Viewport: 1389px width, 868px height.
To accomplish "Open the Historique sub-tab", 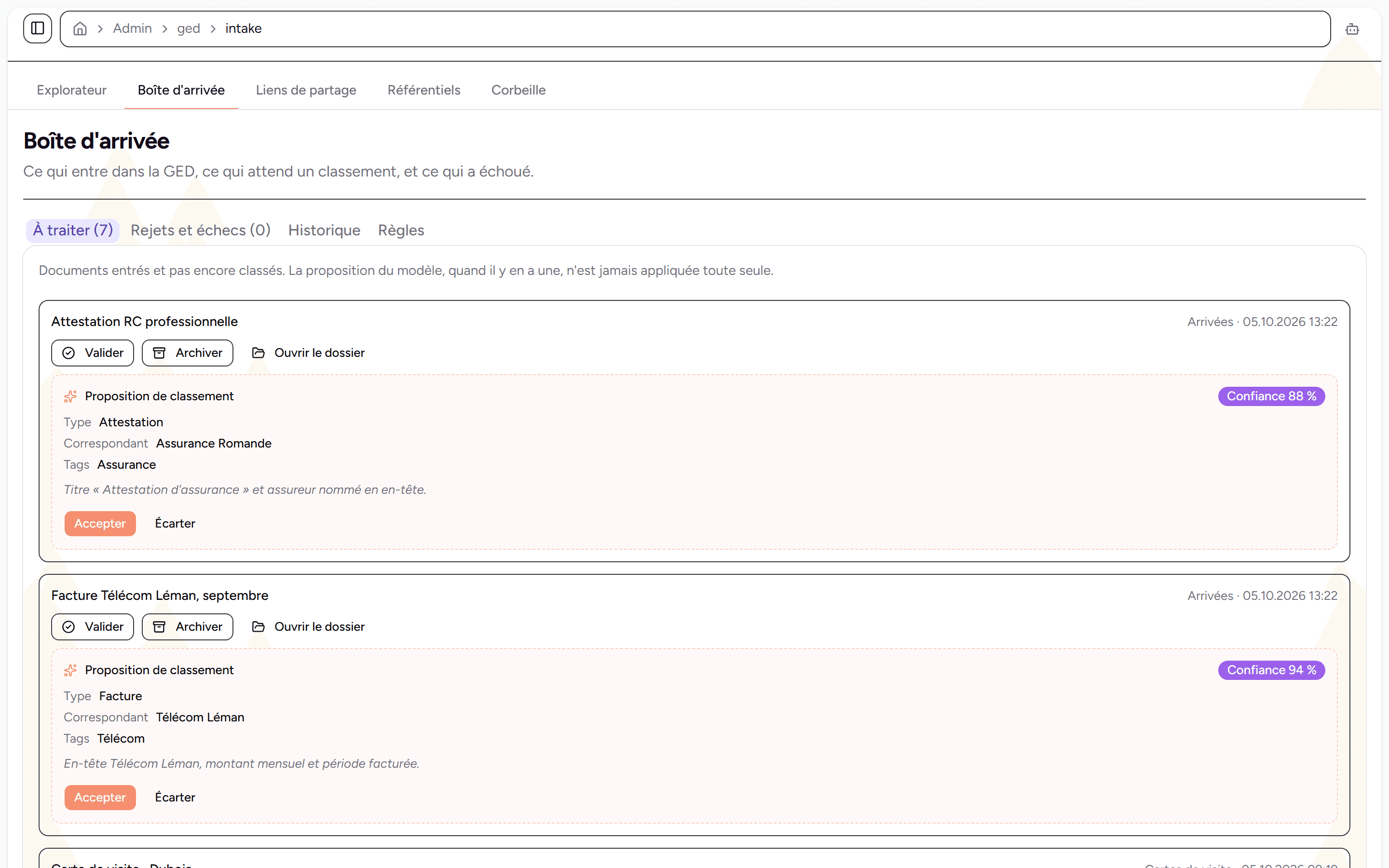I will tap(324, 230).
